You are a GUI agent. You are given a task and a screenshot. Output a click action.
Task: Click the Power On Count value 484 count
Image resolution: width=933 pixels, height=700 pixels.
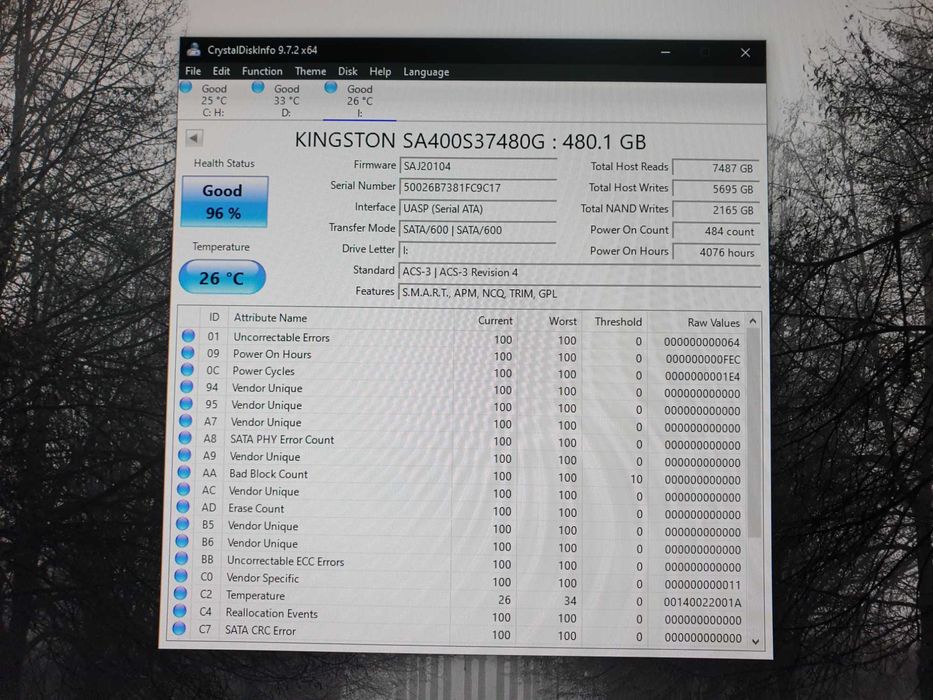coord(716,231)
